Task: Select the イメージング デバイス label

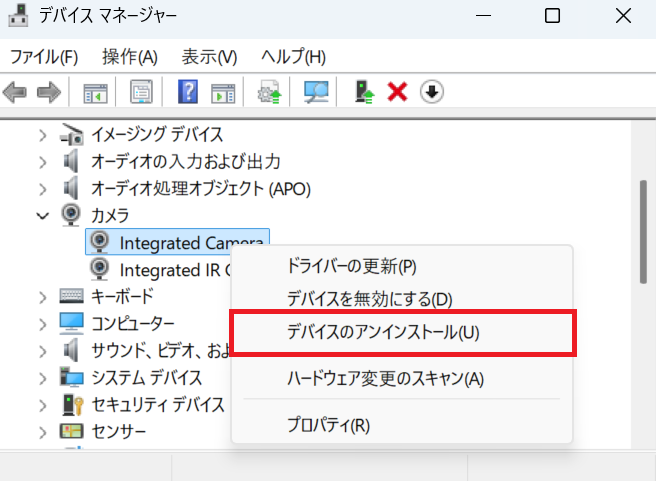Action: [x=157, y=135]
